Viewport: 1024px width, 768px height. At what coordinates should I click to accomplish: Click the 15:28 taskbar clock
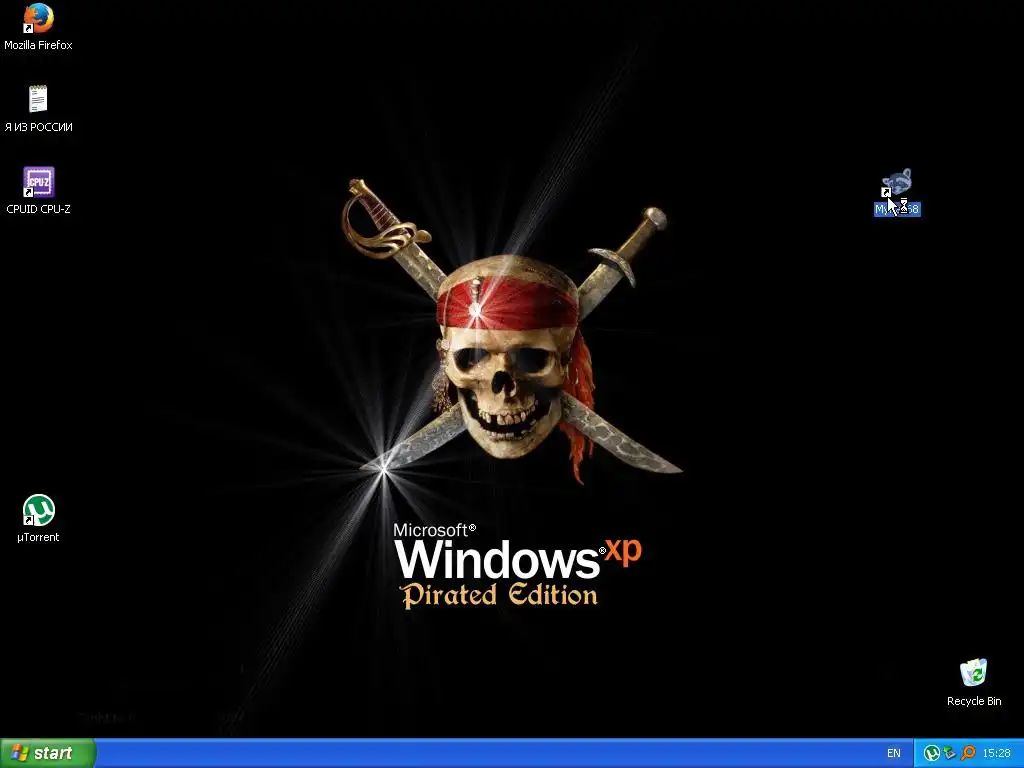(x=996, y=753)
